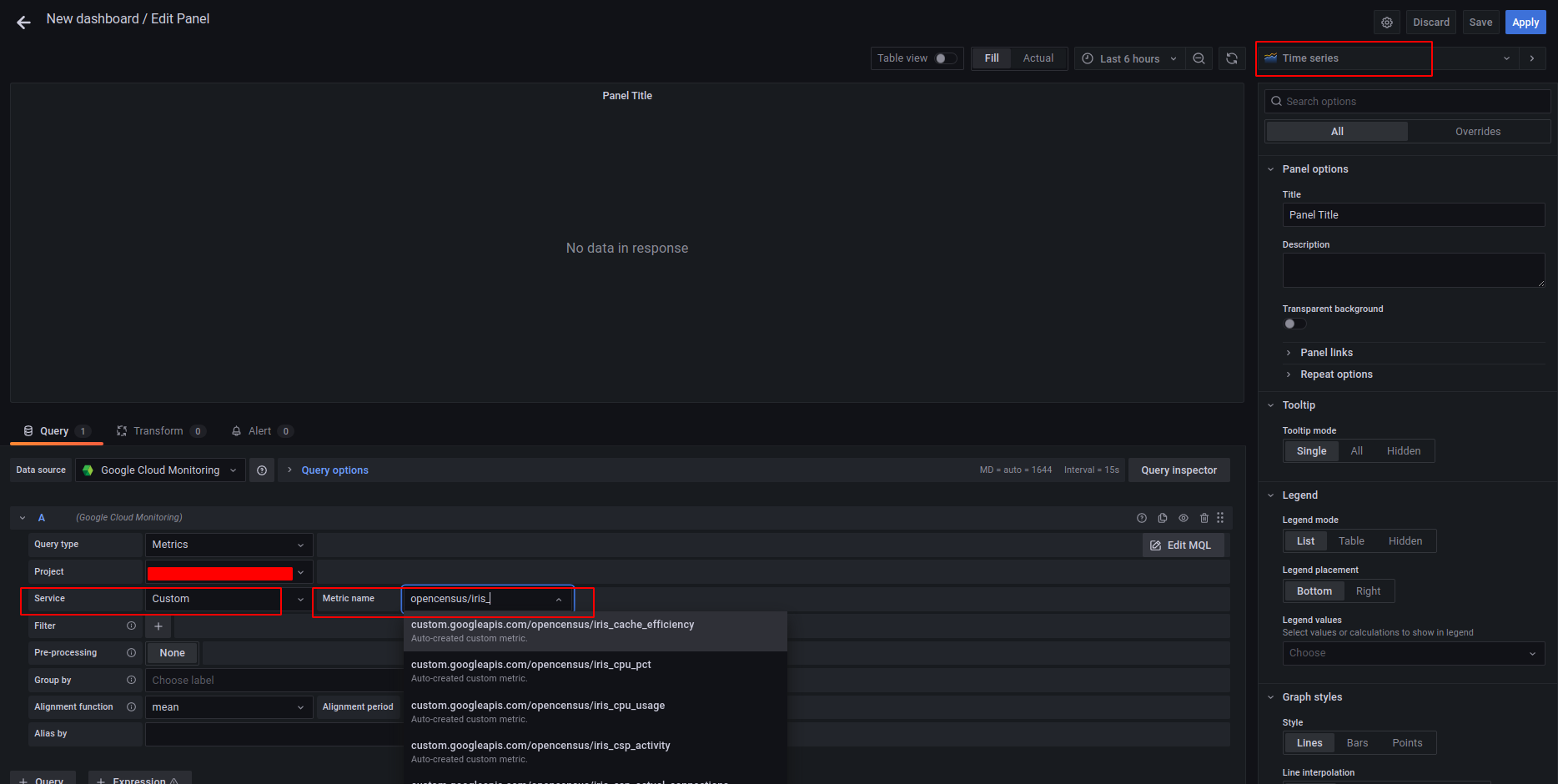Image resolution: width=1558 pixels, height=784 pixels.
Task: Apply panel changes
Action: (x=1525, y=23)
